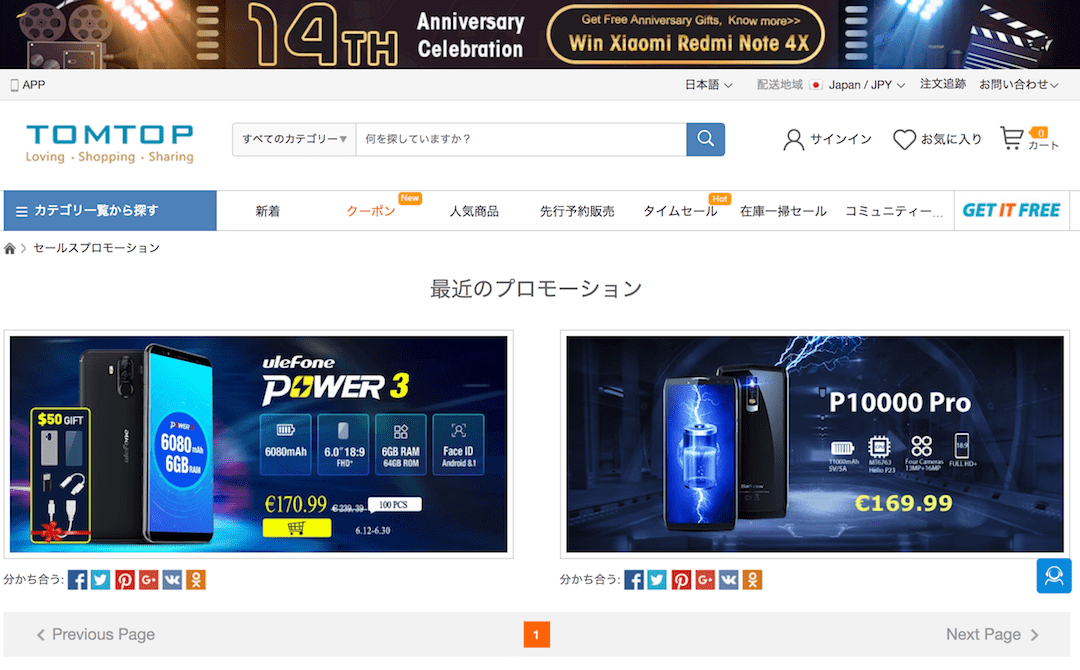This screenshot has height=670, width=1080.
Task: Click the favorites heart icon
Action: (x=904, y=139)
